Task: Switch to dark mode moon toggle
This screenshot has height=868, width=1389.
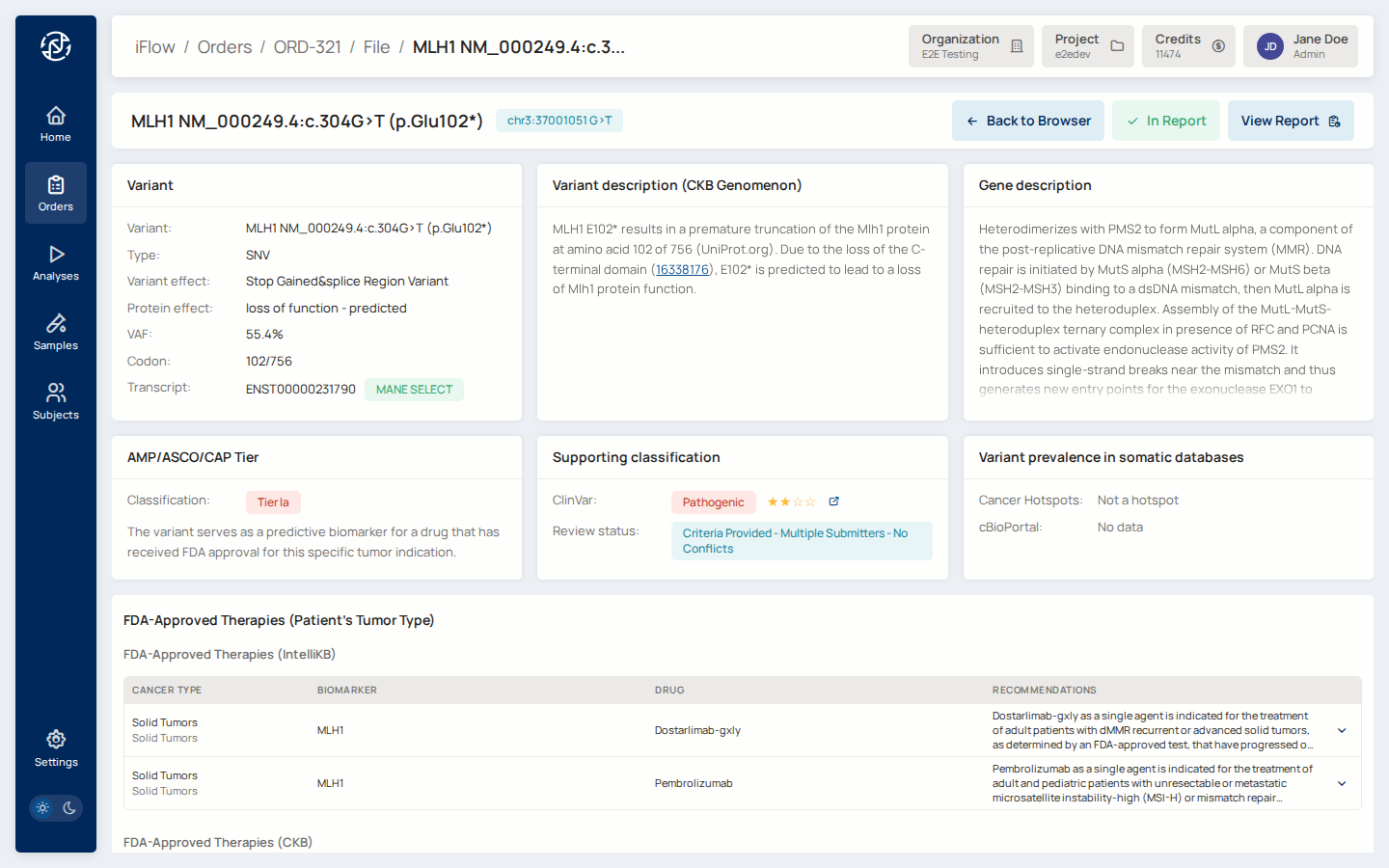Action: (x=69, y=808)
